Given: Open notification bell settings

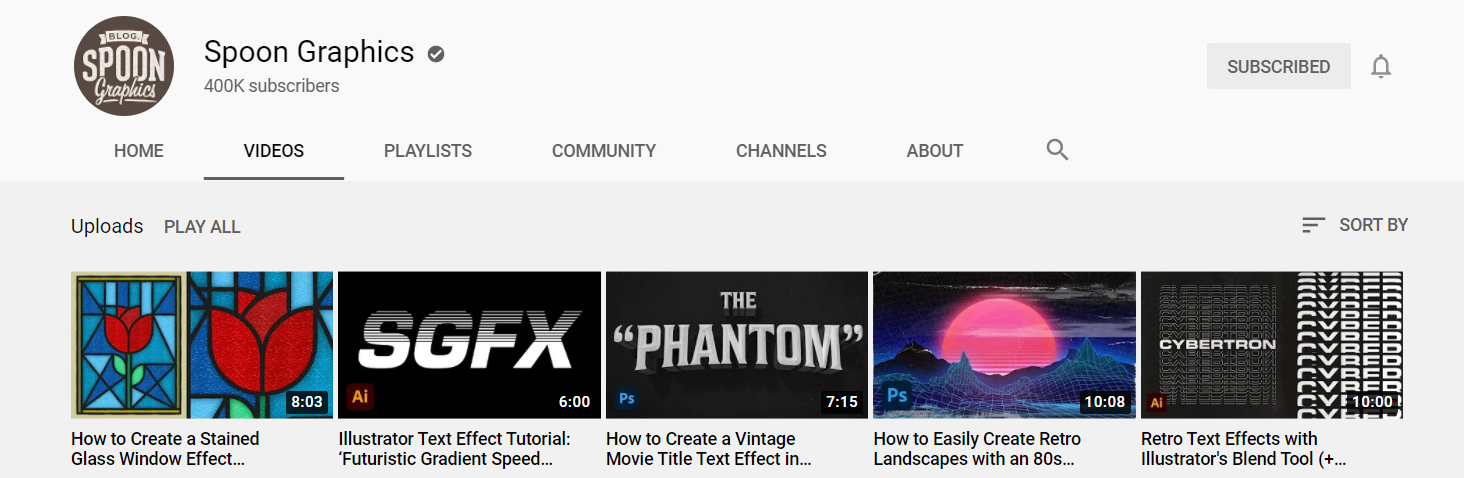Looking at the screenshot, I should tap(1381, 67).
